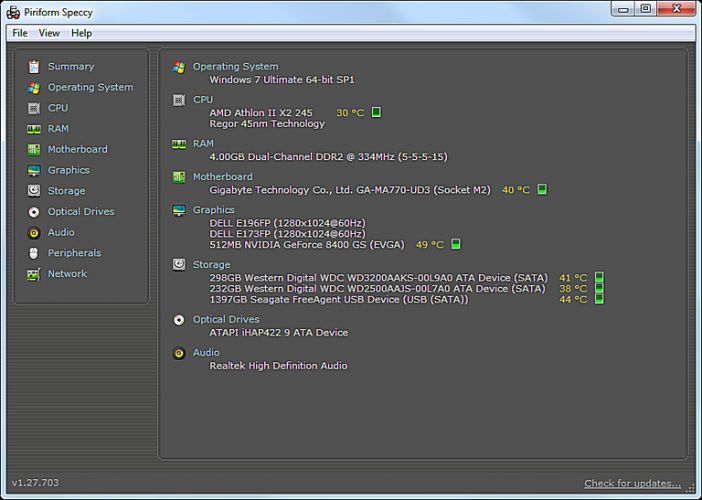Open CPU heading in main panel
The height and width of the screenshot is (500, 702).
[203, 100]
